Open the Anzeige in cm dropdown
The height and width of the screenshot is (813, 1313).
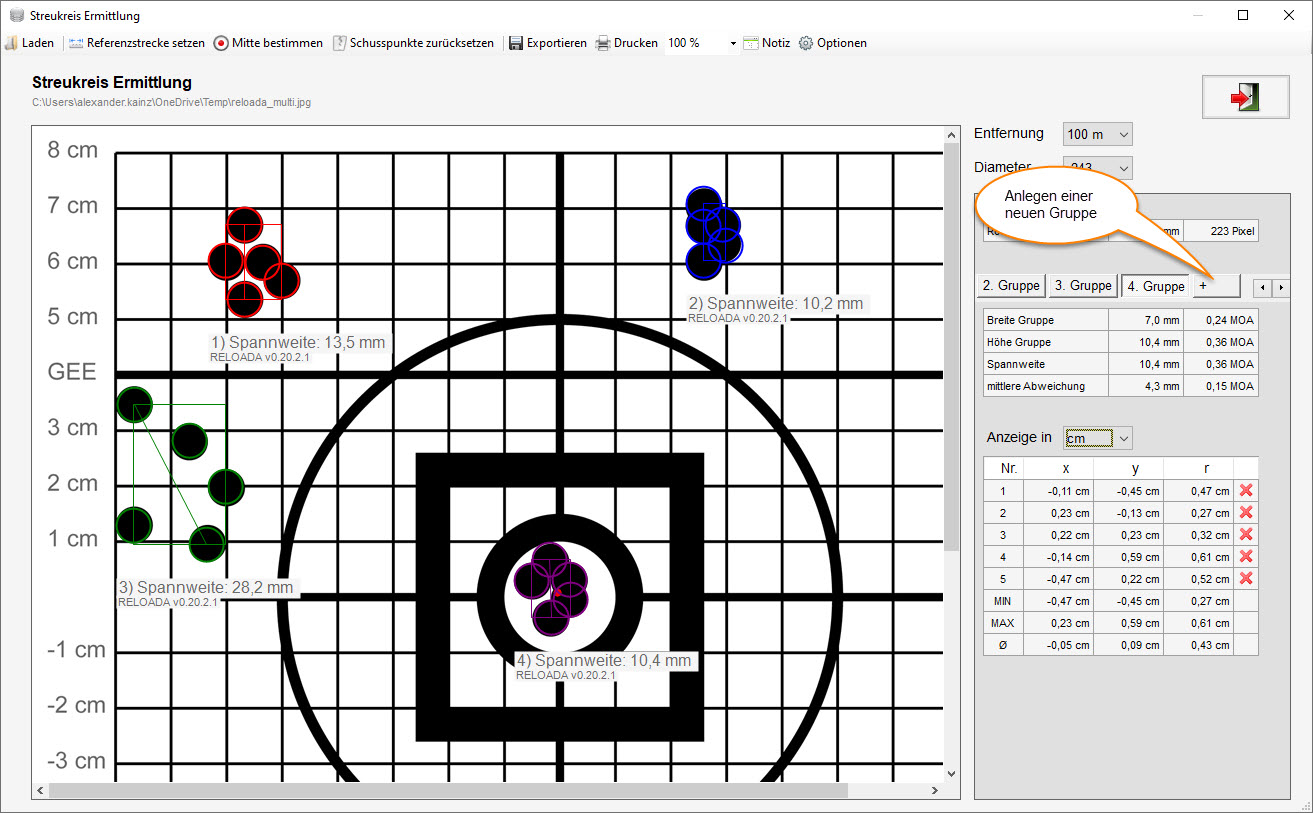1098,438
